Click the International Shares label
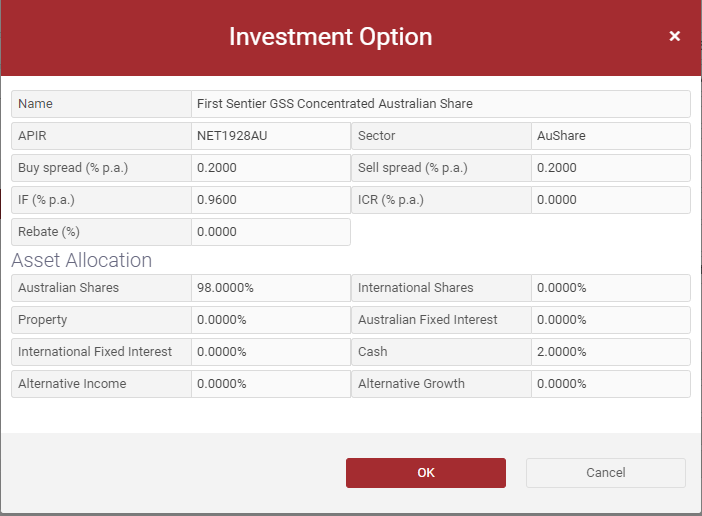Screen dimensions: 702x516 tap(415, 288)
